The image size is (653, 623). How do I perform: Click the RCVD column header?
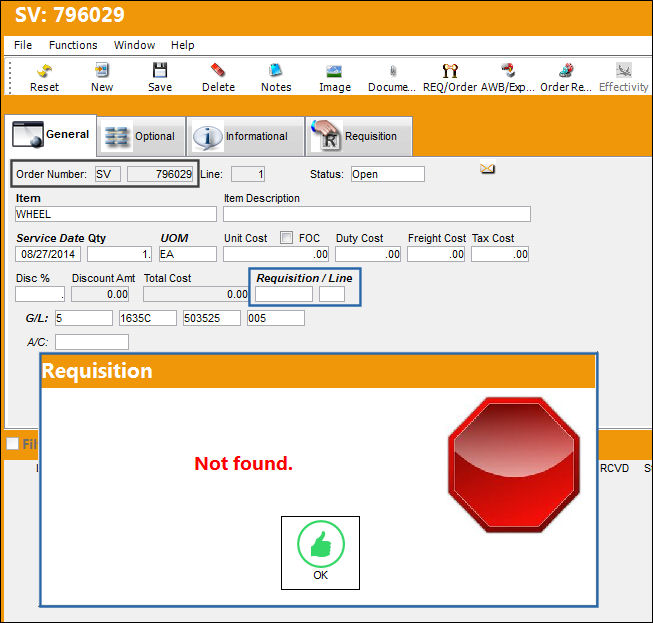coord(614,468)
